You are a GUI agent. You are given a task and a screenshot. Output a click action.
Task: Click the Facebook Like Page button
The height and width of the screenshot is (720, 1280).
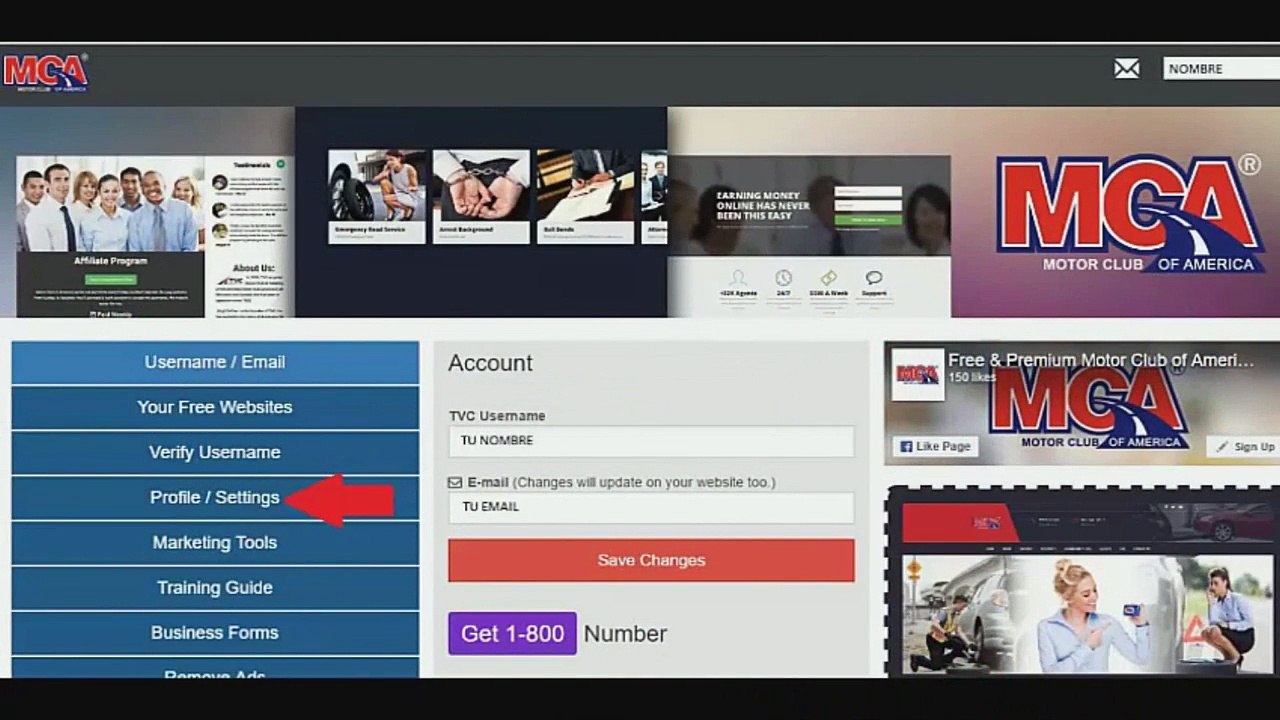pos(935,446)
